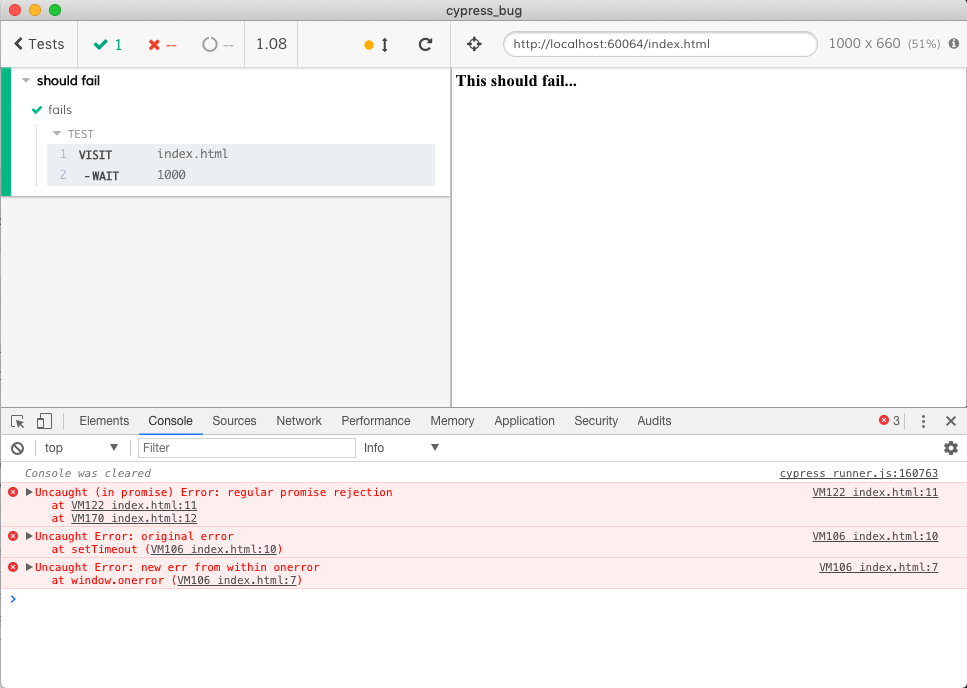Go back using the Tests button
Image resolution: width=967 pixels, height=688 pixels.
[x=38, y=44]
